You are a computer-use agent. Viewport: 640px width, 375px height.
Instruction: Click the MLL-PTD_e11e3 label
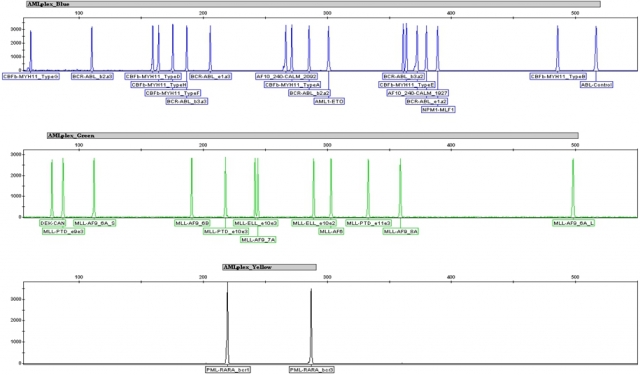(369, 223)
